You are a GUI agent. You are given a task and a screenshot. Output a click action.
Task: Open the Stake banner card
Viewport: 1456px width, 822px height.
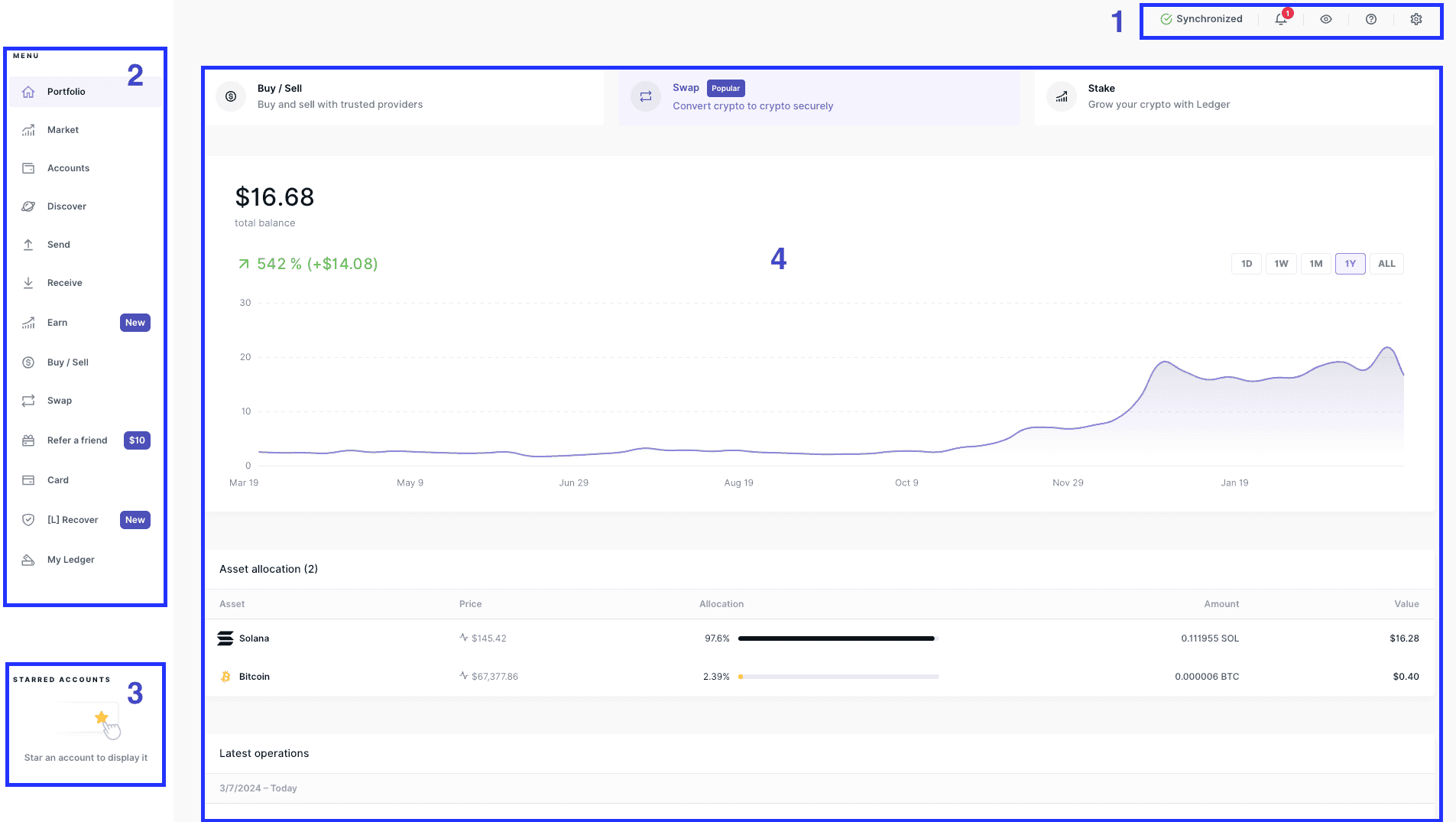1234,97
